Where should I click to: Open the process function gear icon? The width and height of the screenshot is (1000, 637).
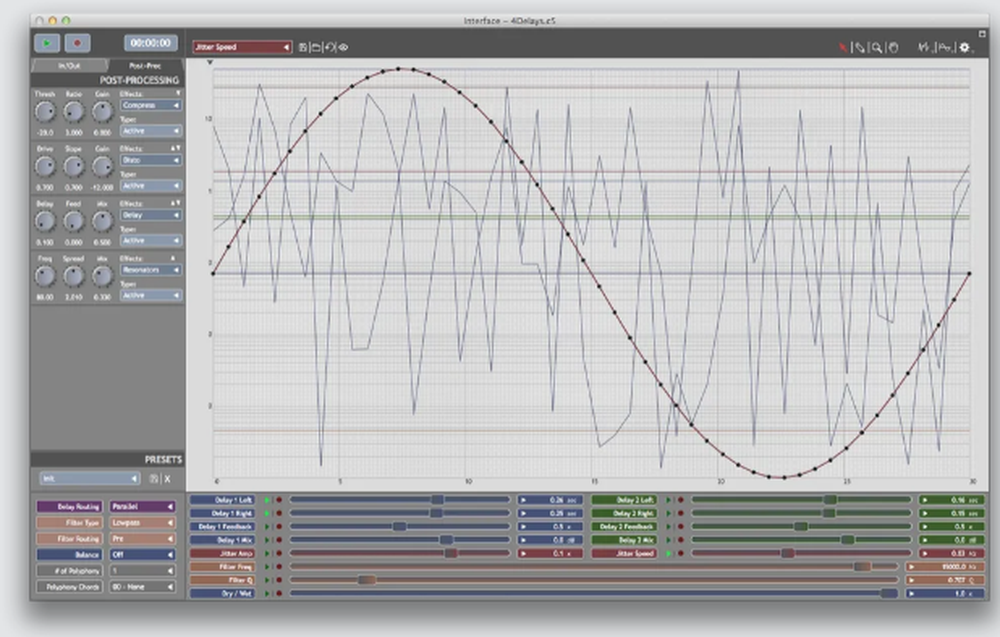(965, 47)
